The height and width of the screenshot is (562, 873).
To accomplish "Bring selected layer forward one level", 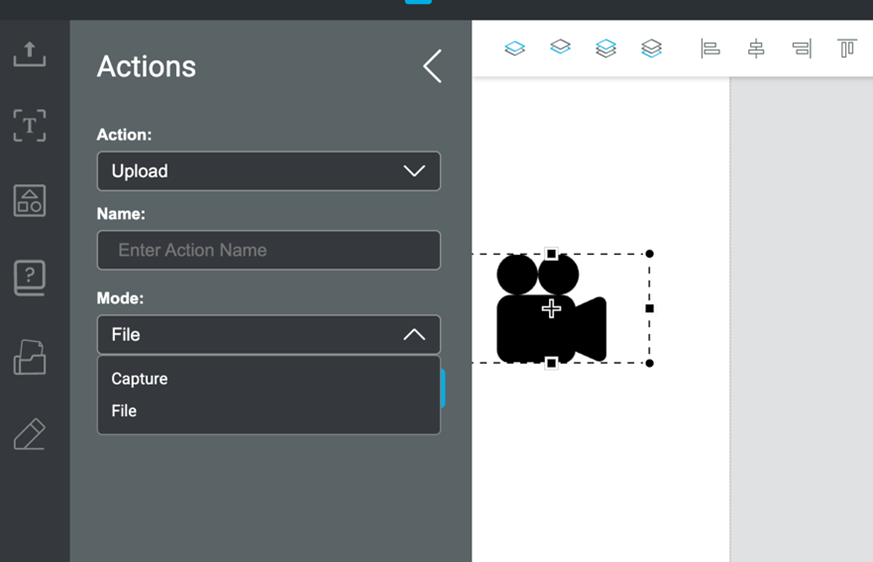I will 515,48.
